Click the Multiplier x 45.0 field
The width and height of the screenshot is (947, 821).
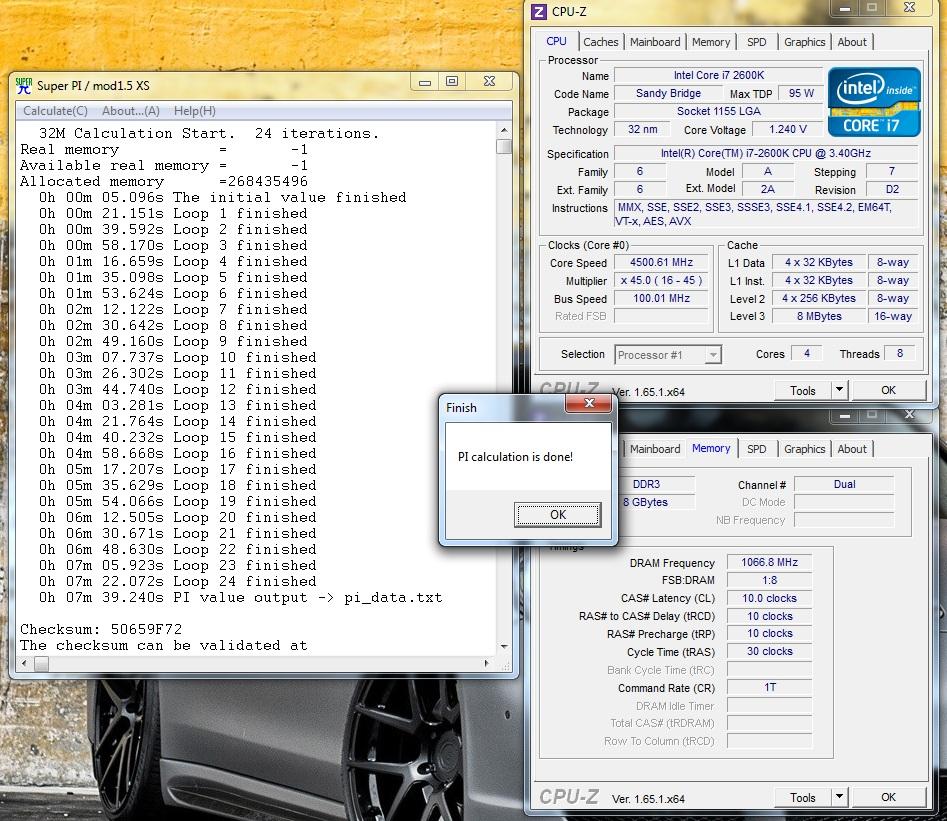[x=661, y=280]
